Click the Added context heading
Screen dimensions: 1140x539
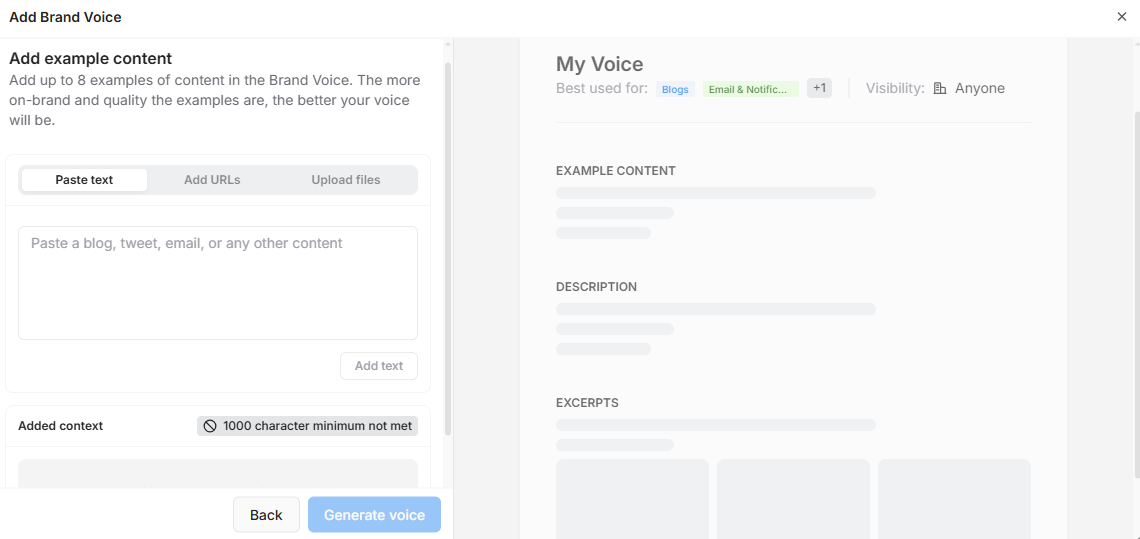tap(61, 426)
